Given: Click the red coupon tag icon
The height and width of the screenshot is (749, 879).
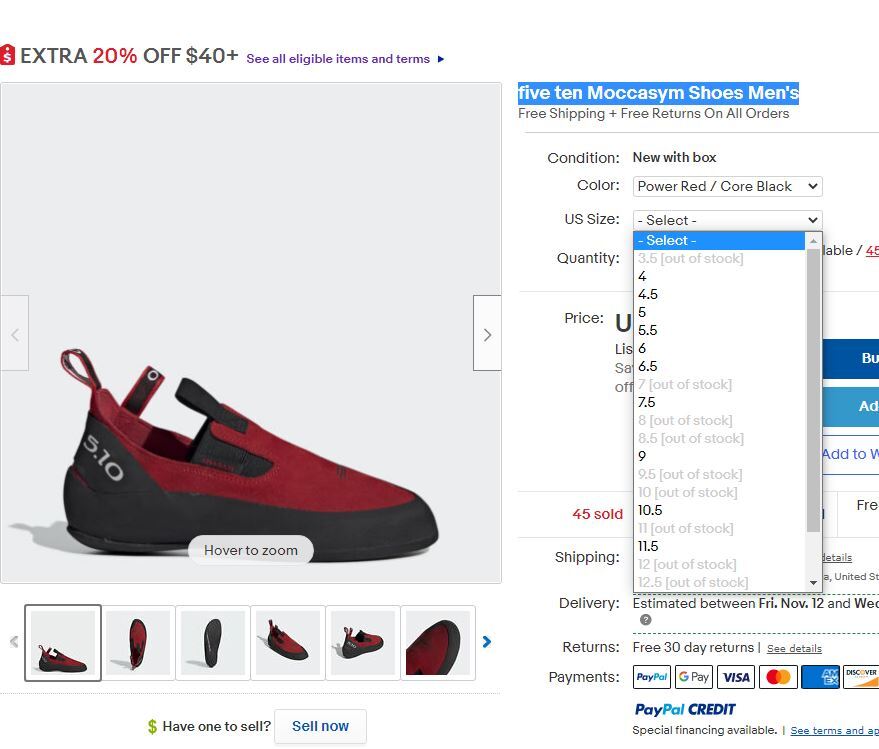Looking at the screenshot, I should (8, 55).
